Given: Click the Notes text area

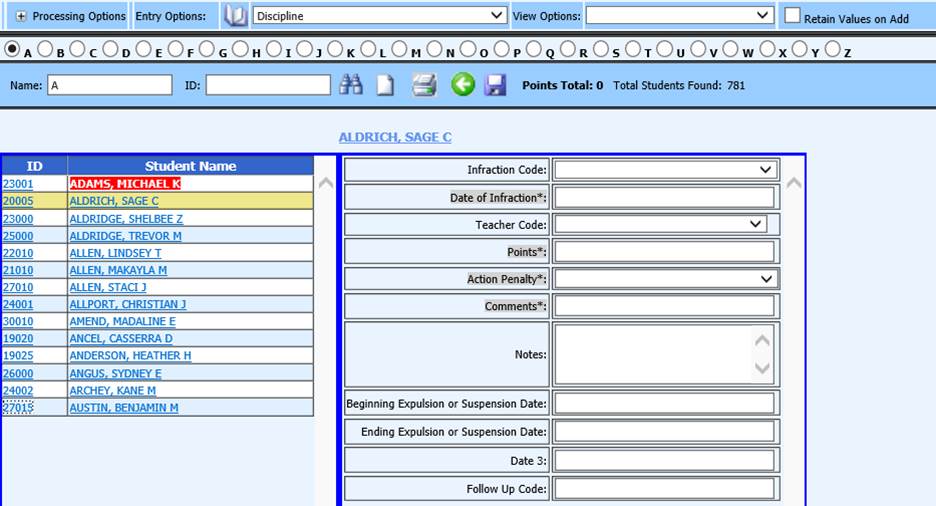Looking at the screenshot, I should [x=654, y=354].
